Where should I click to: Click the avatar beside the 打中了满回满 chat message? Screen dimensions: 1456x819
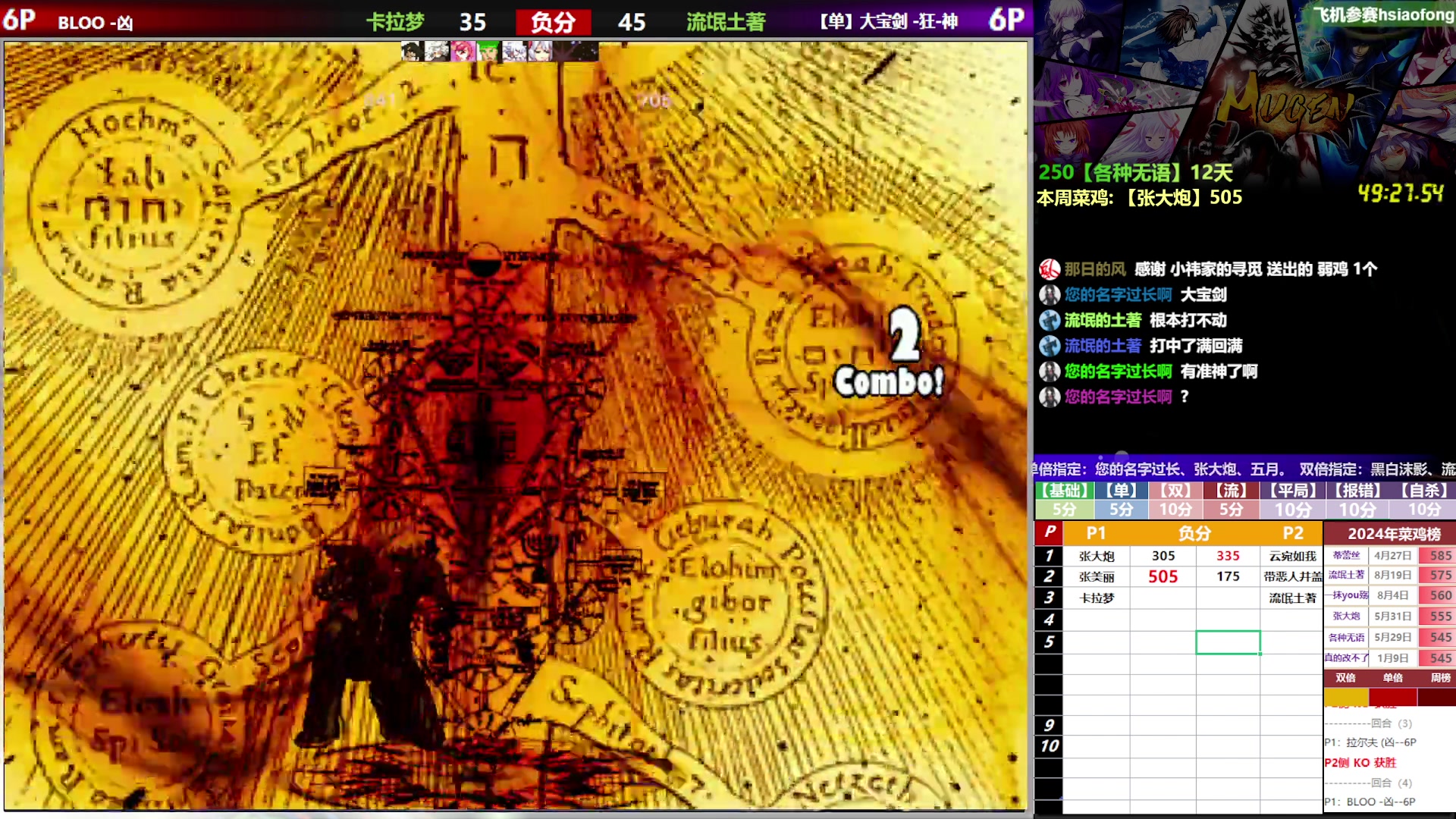pos(1050,346)
